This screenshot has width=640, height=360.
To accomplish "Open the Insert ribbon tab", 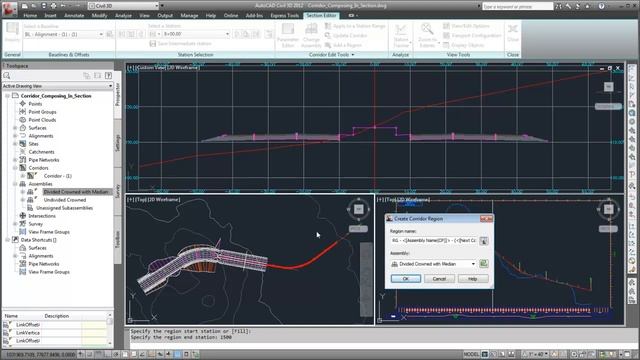I will tap(50, 16).
